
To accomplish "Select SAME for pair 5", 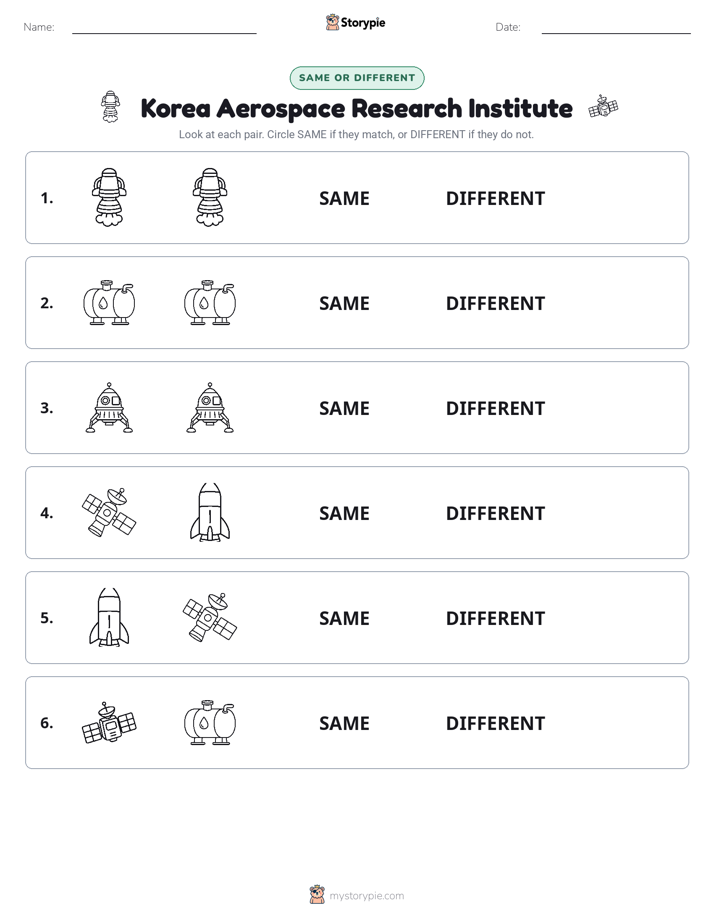I will (x=344, y=618).
